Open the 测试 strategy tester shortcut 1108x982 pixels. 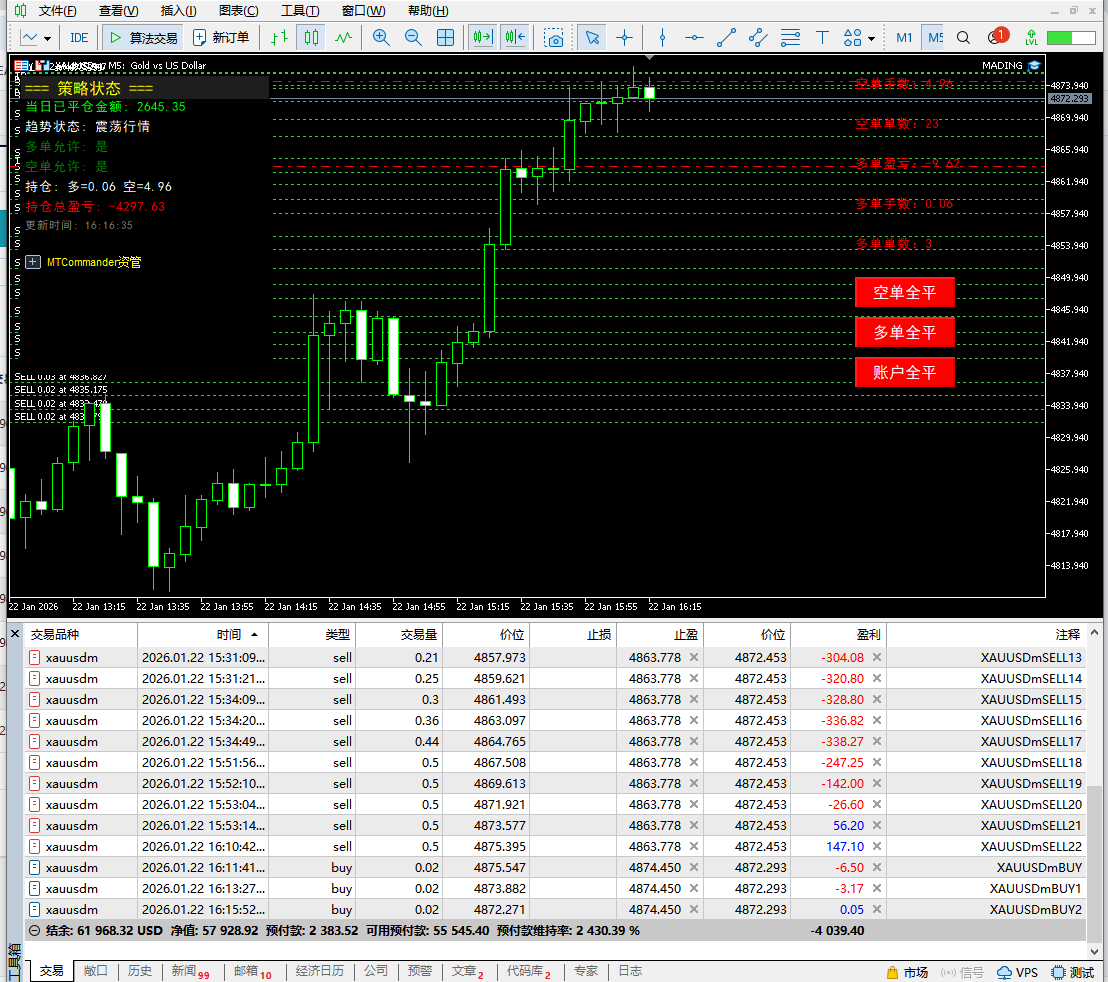tap(1073, 973)
